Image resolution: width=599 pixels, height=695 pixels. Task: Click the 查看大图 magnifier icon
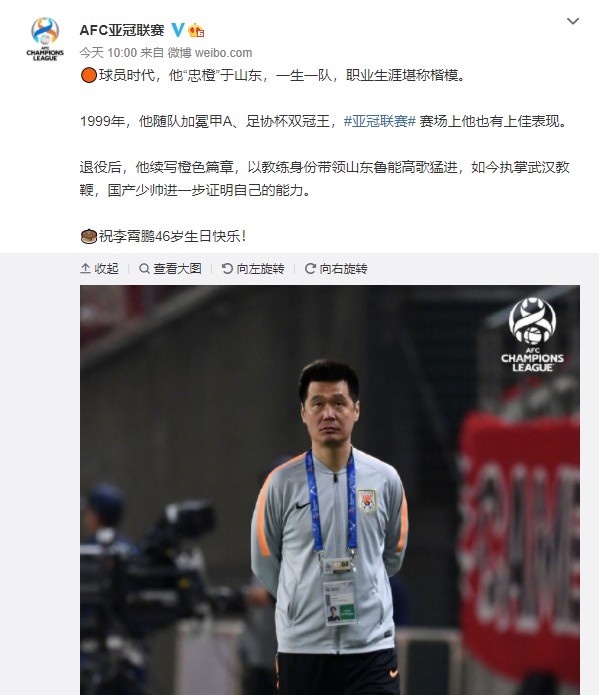click(144, 268)
